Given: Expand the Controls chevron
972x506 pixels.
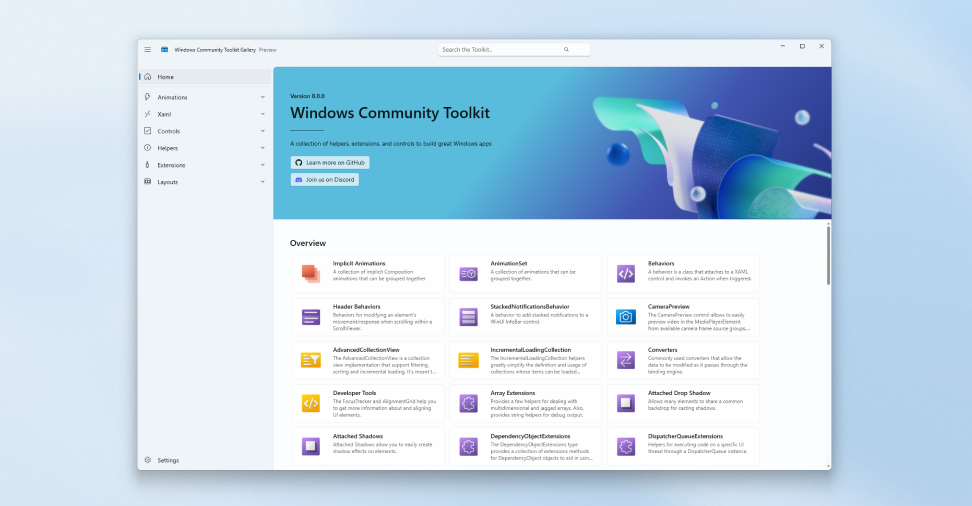Looking at the screenshot, I should pyautogui.click(x=263, y=131).
